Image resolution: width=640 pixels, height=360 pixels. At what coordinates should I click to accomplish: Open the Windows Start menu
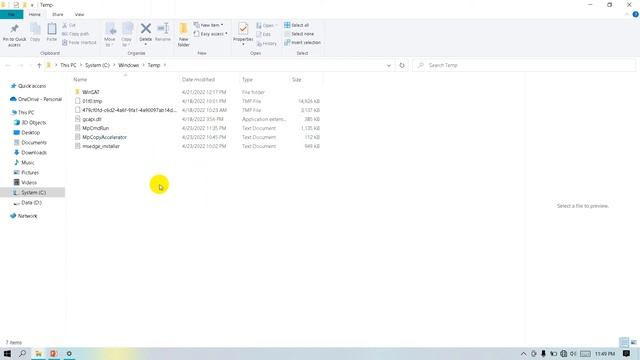pos(7,353)
